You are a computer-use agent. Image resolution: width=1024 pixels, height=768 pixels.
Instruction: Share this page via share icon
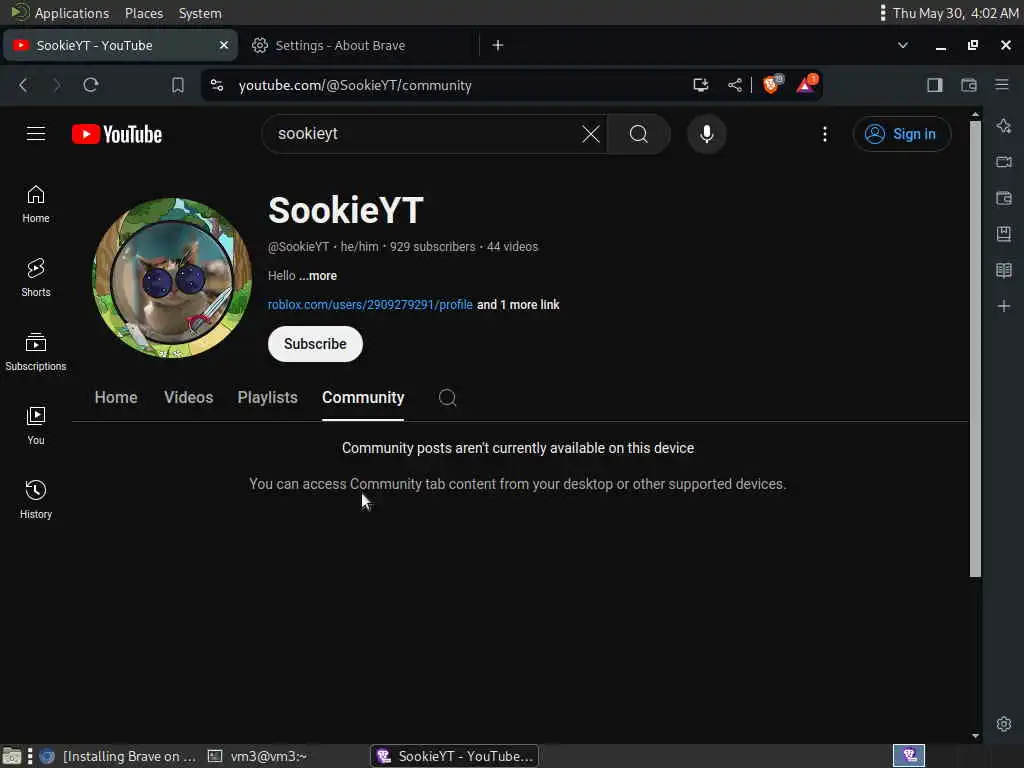coord(735,85)
